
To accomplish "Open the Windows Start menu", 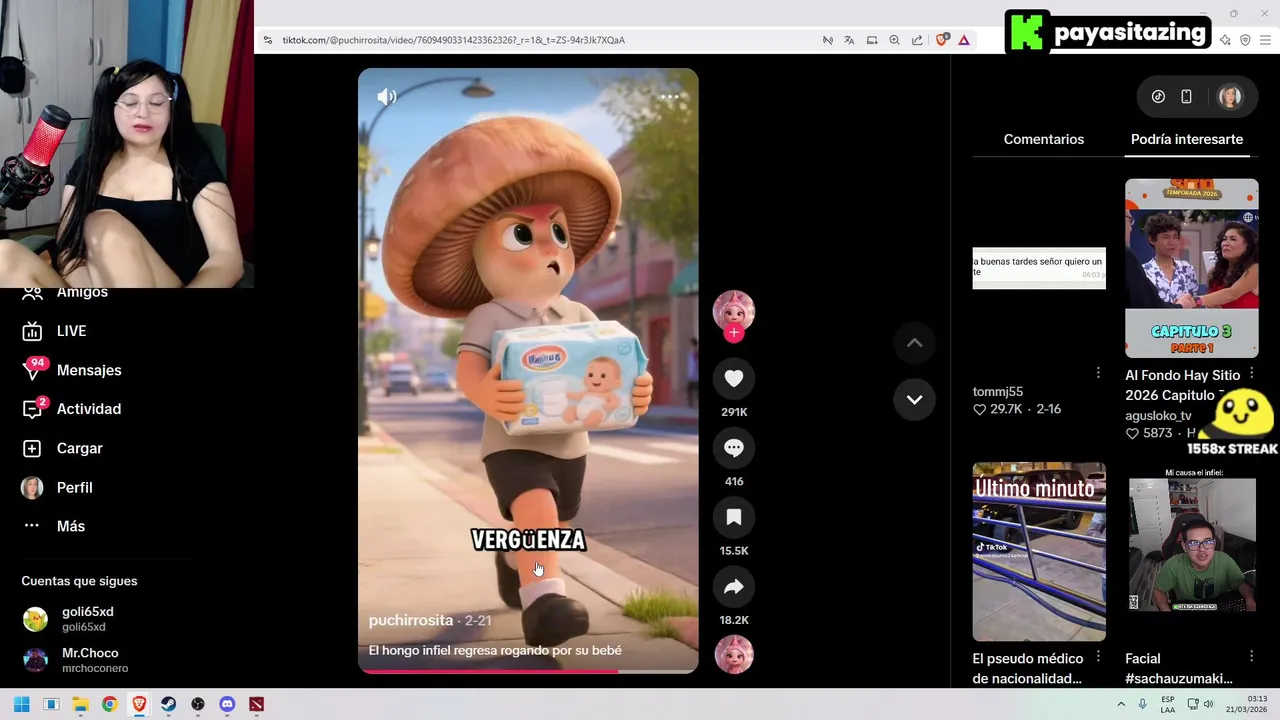I will (x=21, y=704).
